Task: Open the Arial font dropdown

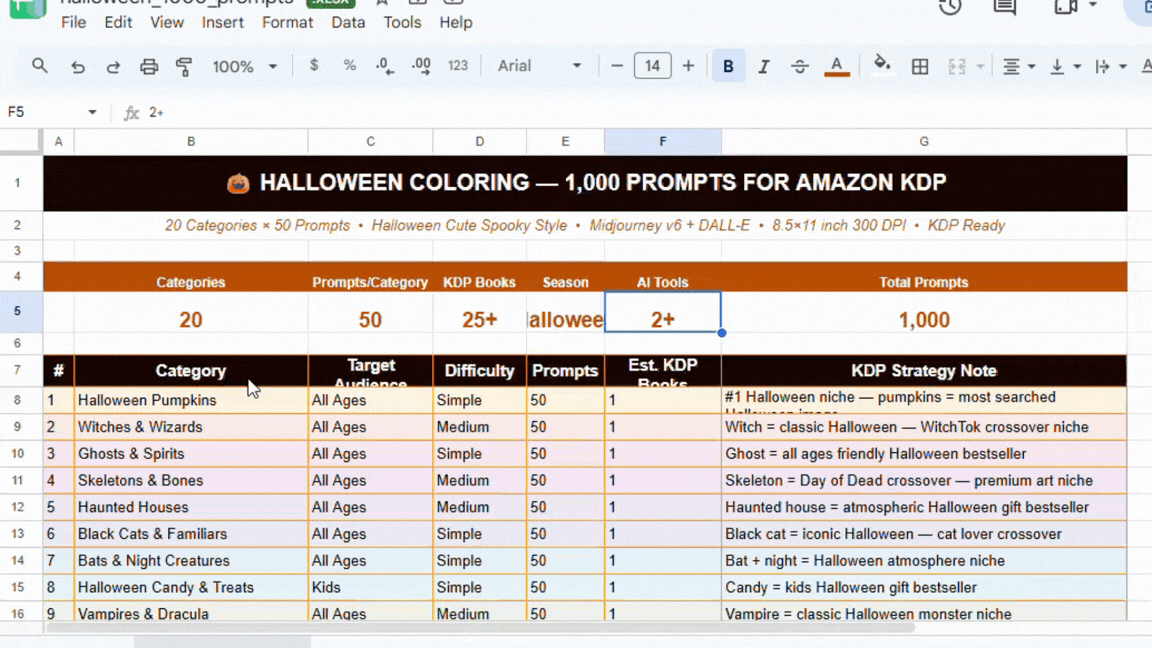Action: (539, 66)
